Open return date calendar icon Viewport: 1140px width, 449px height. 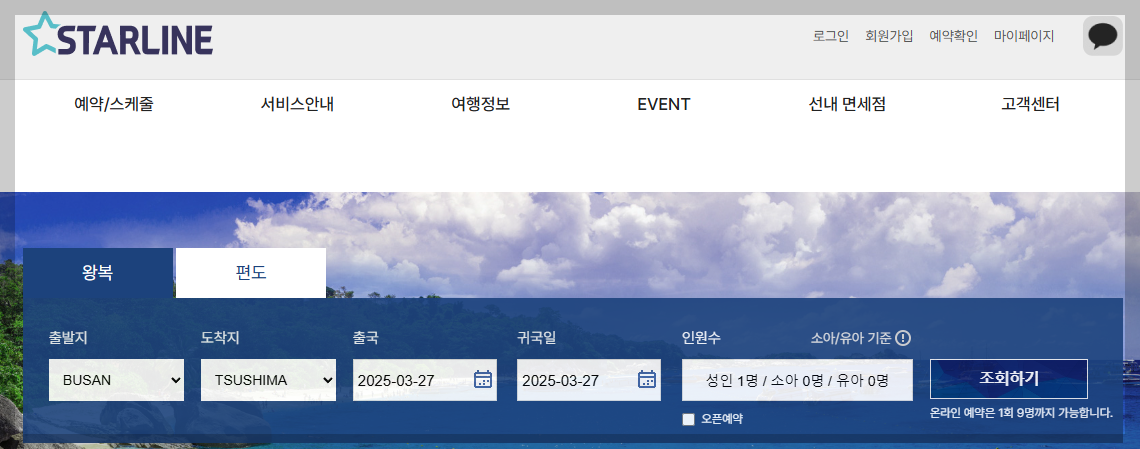click(647, 379)
